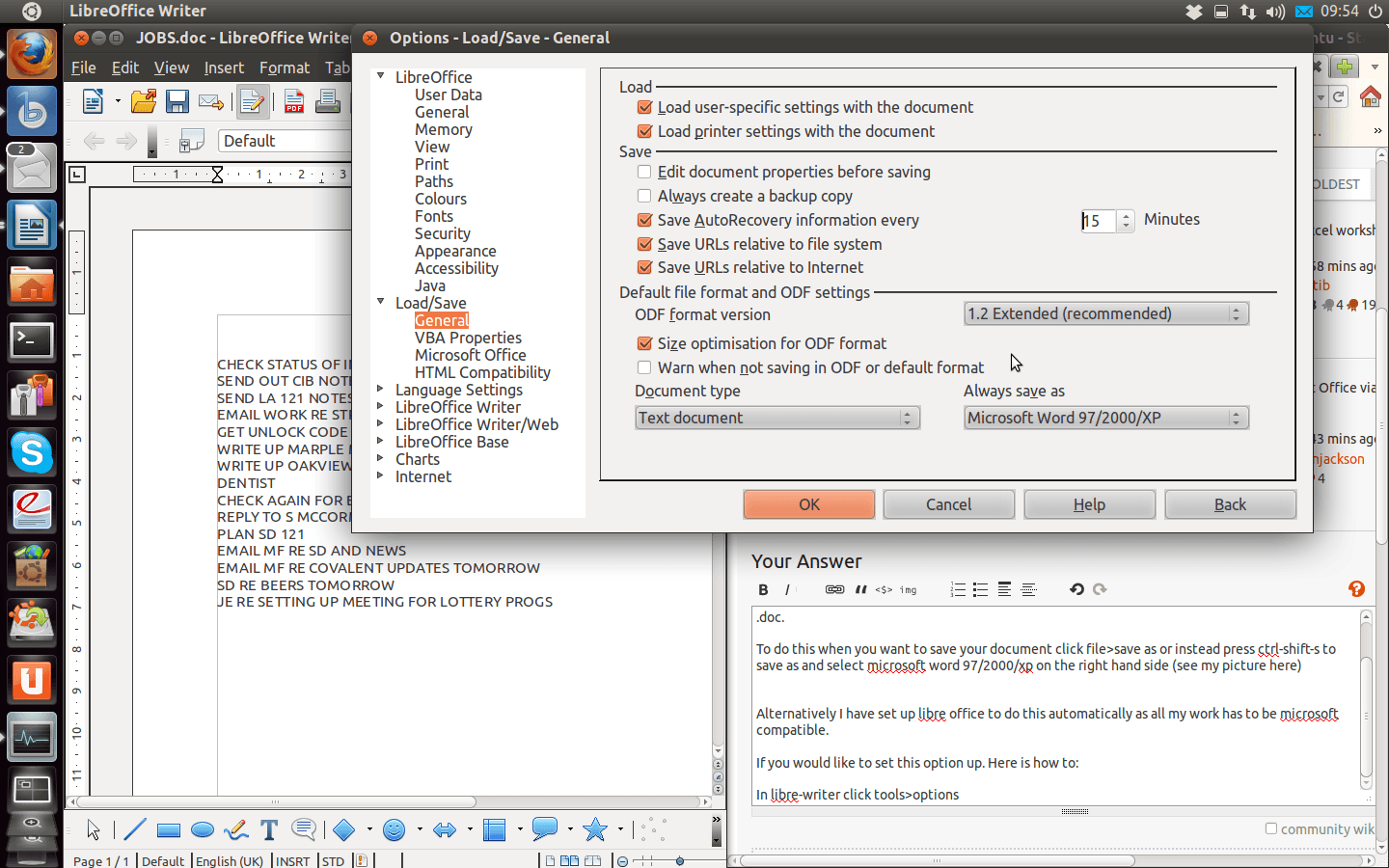Click the Bold B button in answer editor
This screenshot has height=868, width=1389.
coord(763,589)
